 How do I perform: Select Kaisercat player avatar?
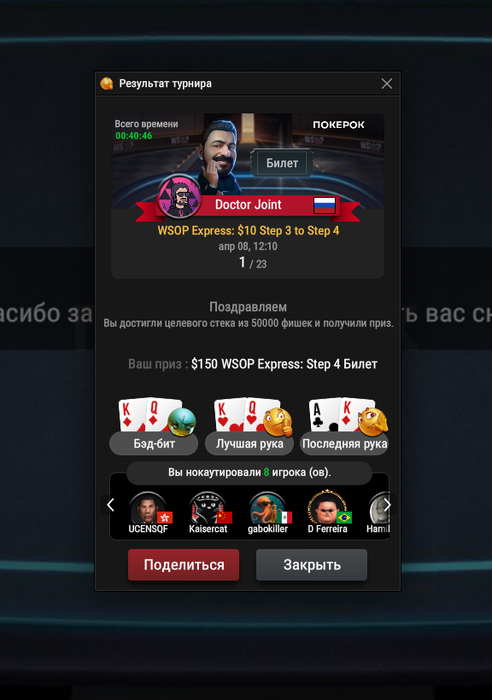(208, 508)
